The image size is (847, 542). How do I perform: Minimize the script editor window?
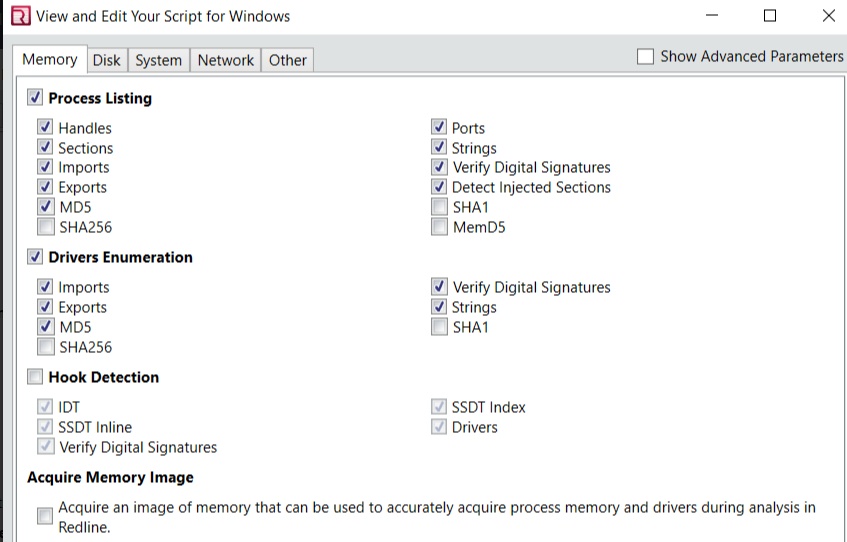point(712,16)
